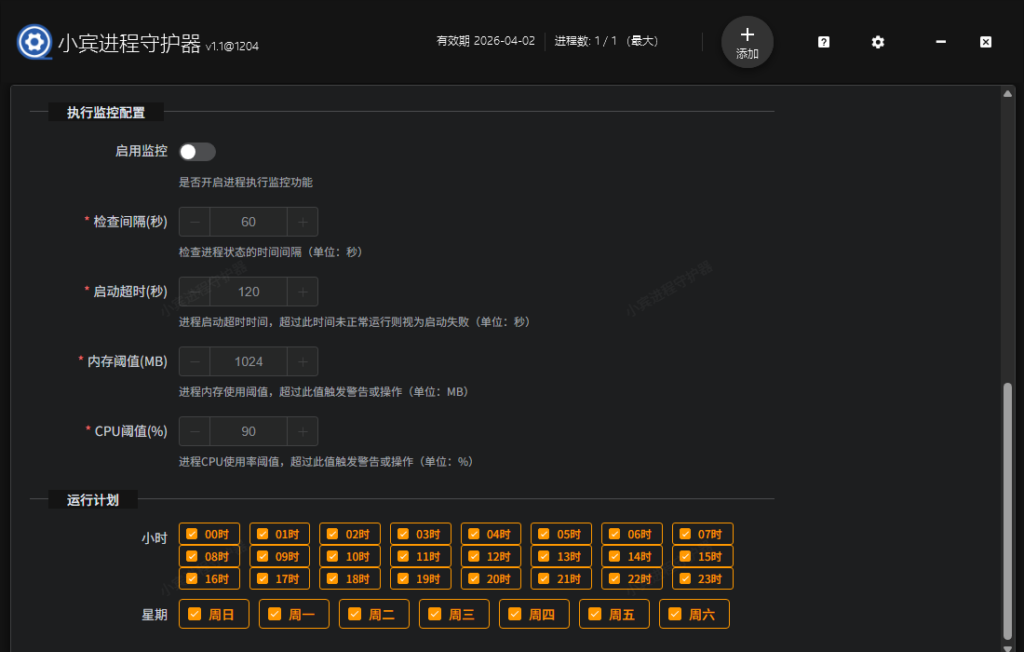Uncheck the 00时 hour checkbox
1024x652 pixels.
click(x=209, y=533)
